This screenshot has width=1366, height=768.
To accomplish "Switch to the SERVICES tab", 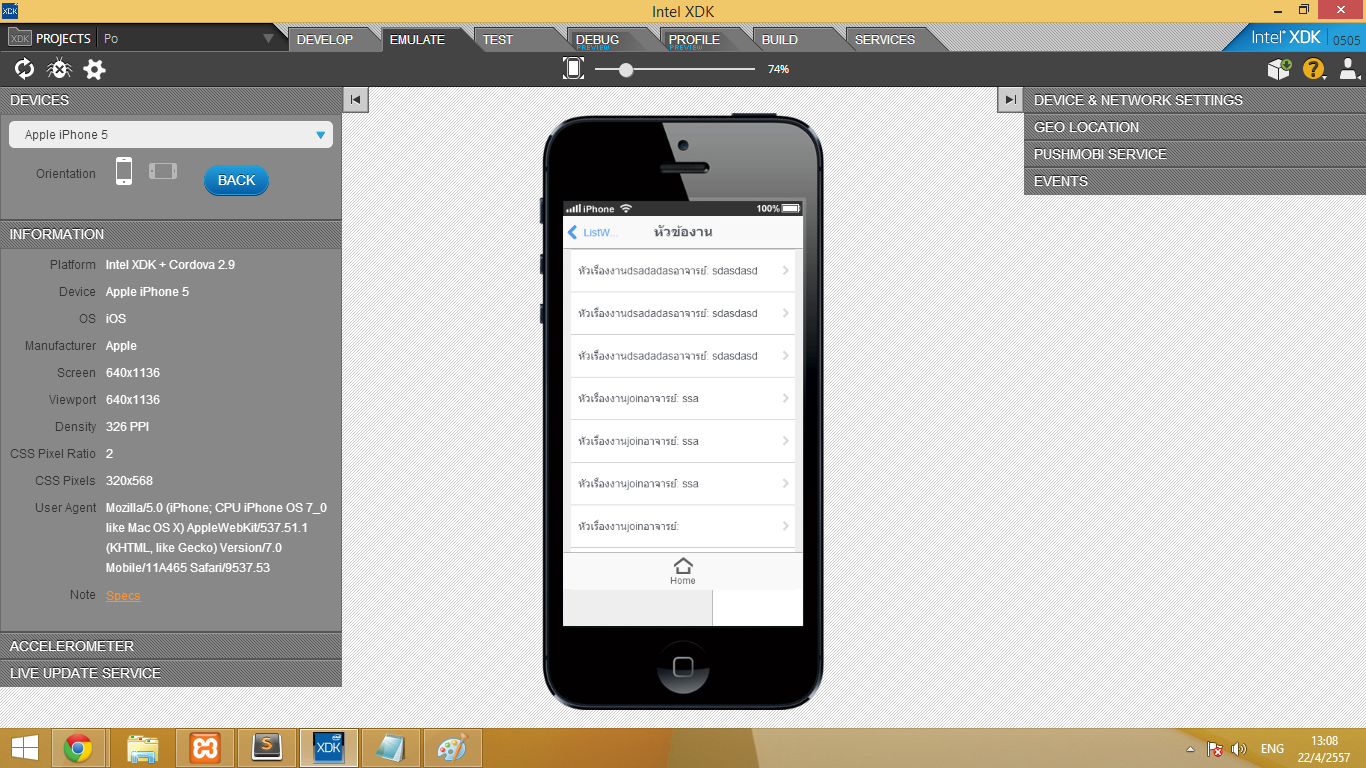I will pyautogui.click(x=885, y=40).
